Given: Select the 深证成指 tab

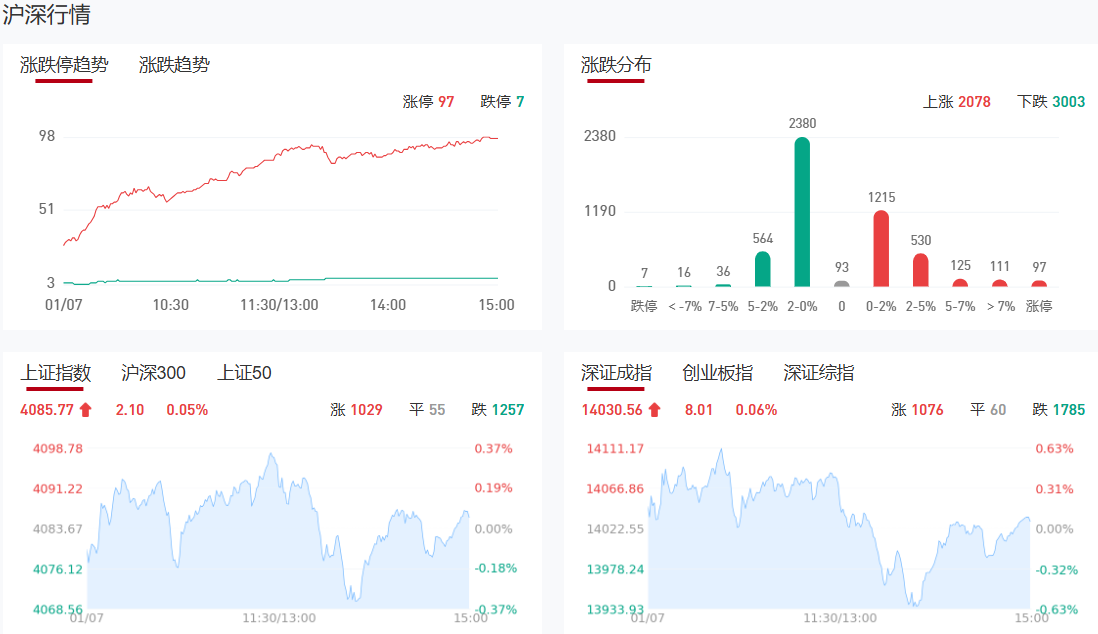Looking at the screenshot, I should [616, 373].
